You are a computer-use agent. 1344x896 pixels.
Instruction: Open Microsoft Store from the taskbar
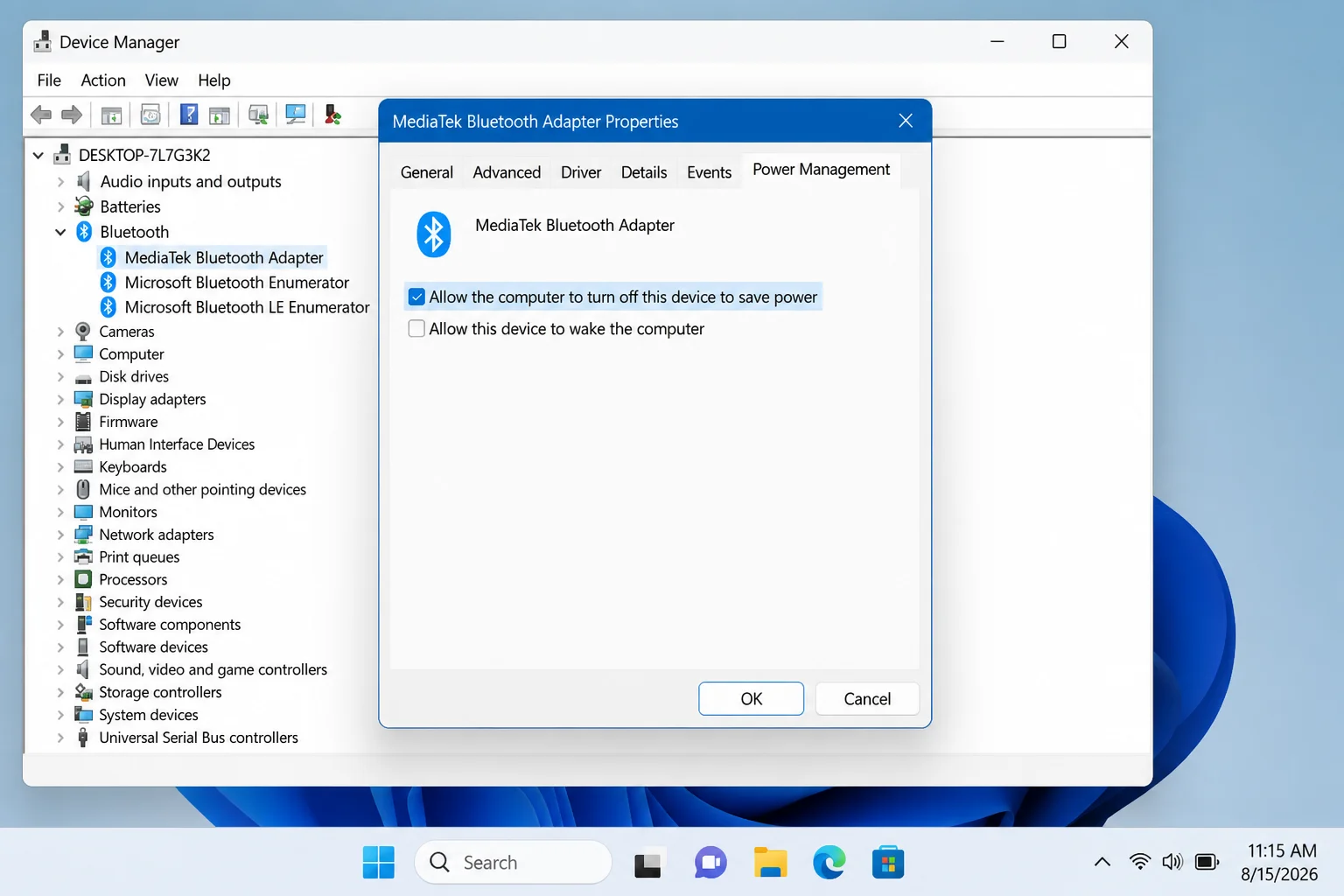tap(888, 863)
